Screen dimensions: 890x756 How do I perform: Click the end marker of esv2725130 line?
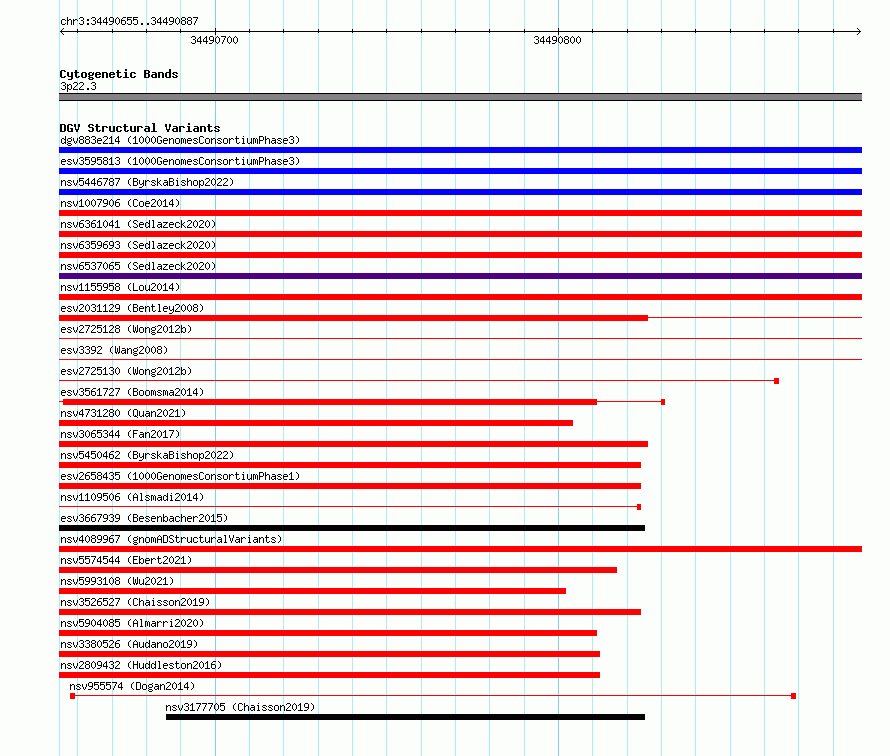coord(776,381)
